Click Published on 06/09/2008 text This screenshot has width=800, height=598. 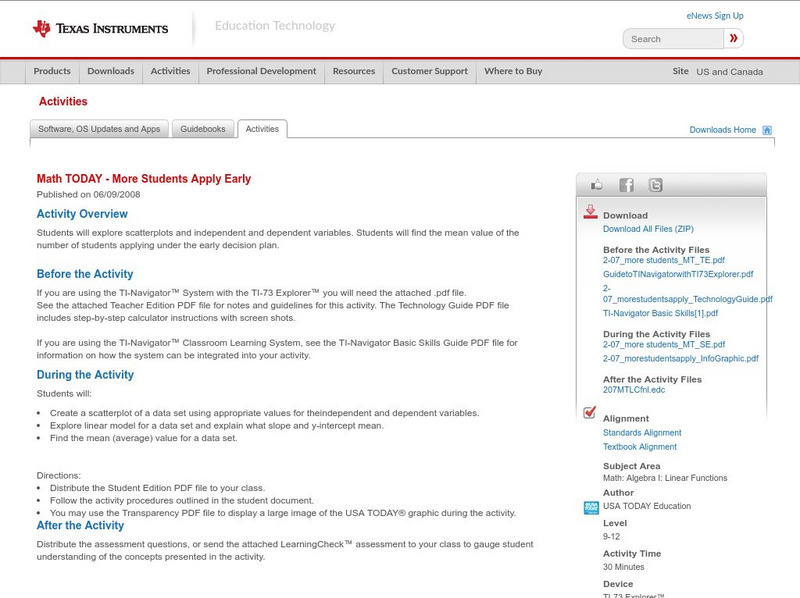88,194
